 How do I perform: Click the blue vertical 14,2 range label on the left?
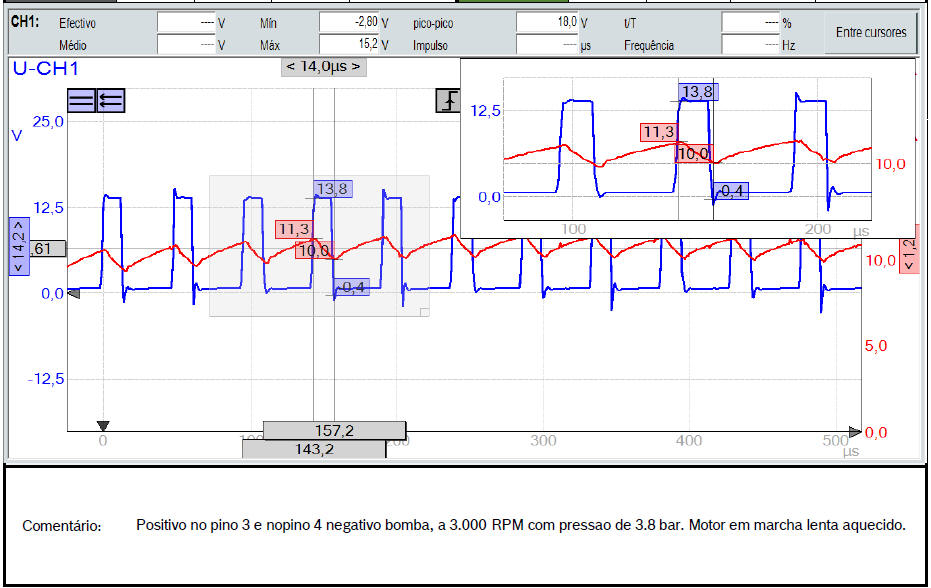[x=19, y=246]
